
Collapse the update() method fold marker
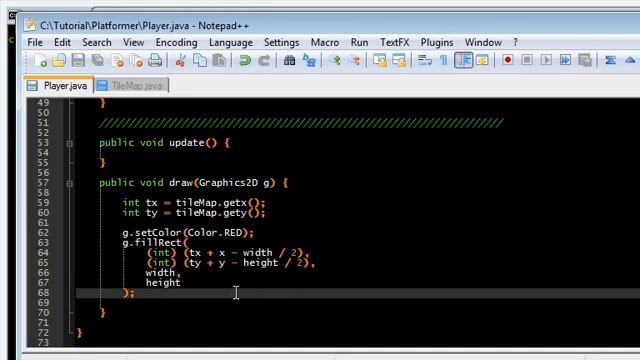[x=69, y=144]
